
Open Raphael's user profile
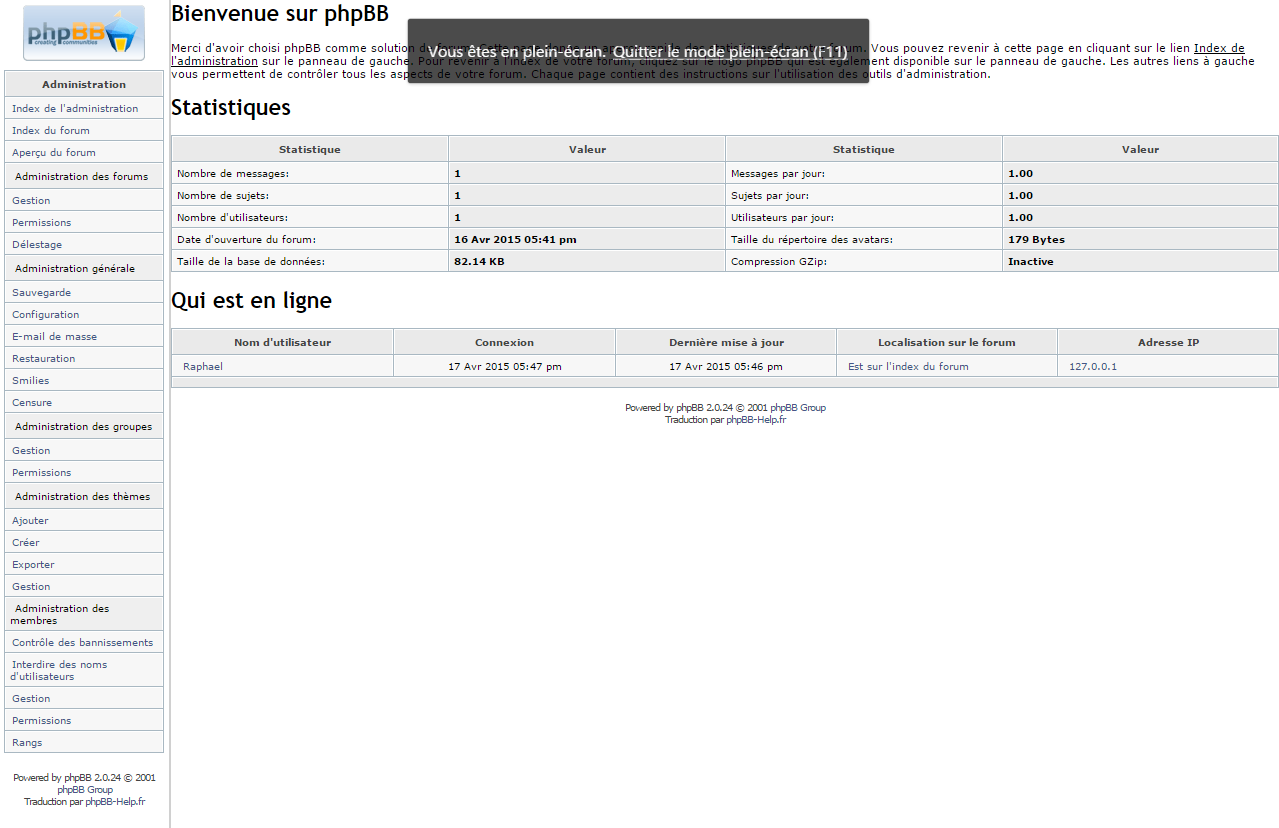(x=202, y=366)
